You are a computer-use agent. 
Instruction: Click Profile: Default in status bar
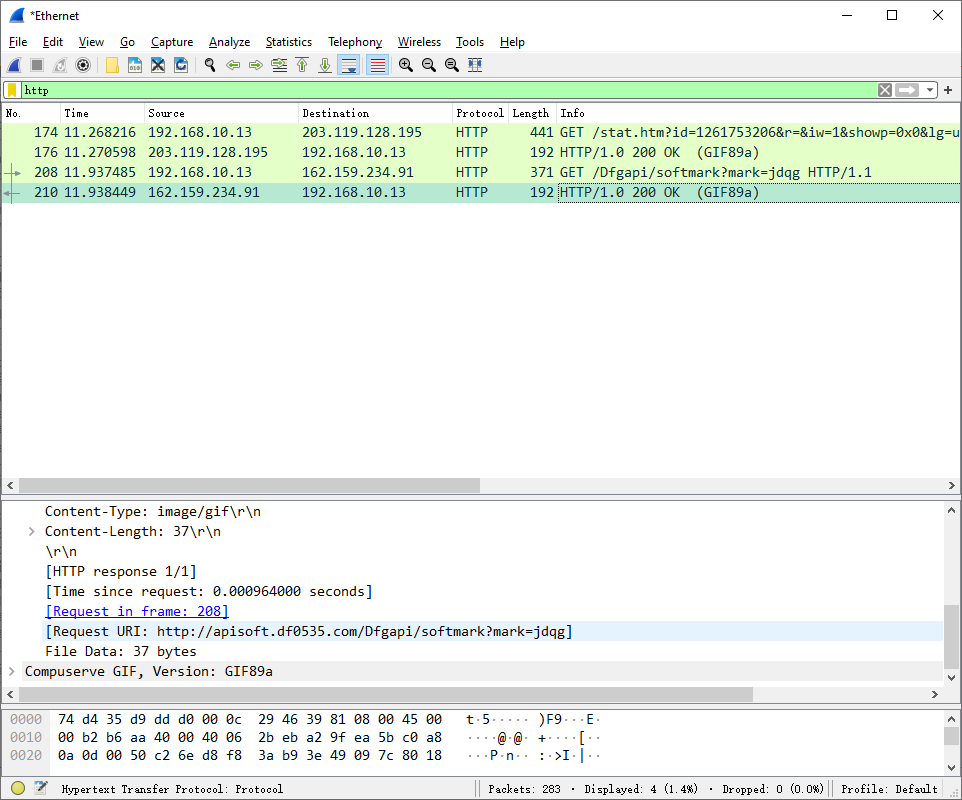(890, 789)
